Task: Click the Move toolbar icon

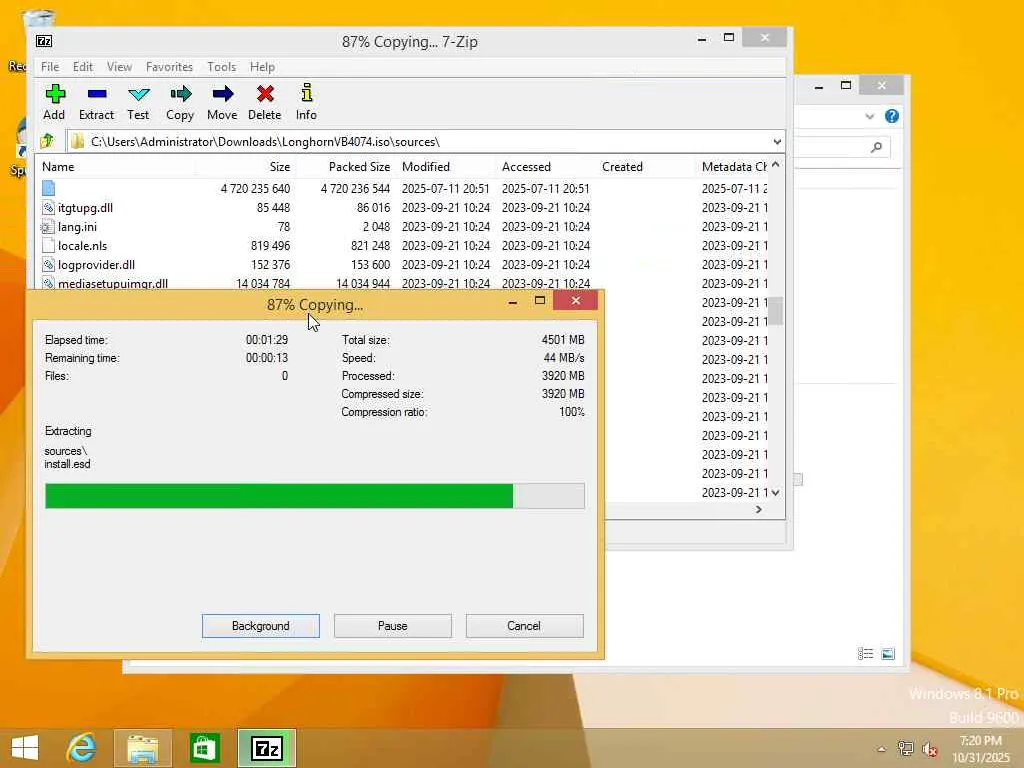Action: click(222, 94)
